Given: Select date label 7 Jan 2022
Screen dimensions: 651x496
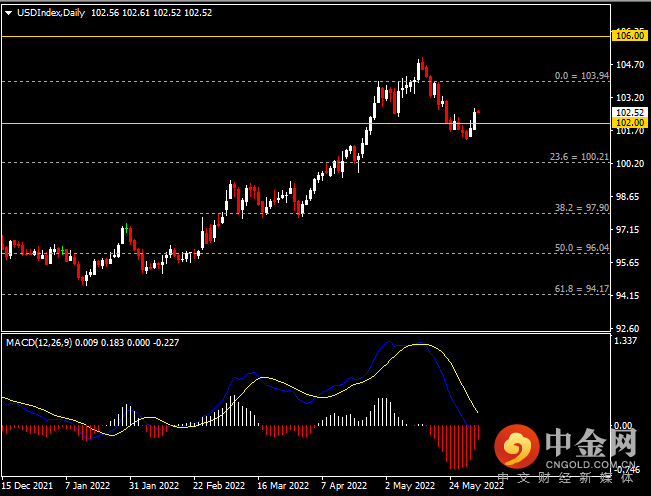Looking at the screenshot, I should click(88, 486).
